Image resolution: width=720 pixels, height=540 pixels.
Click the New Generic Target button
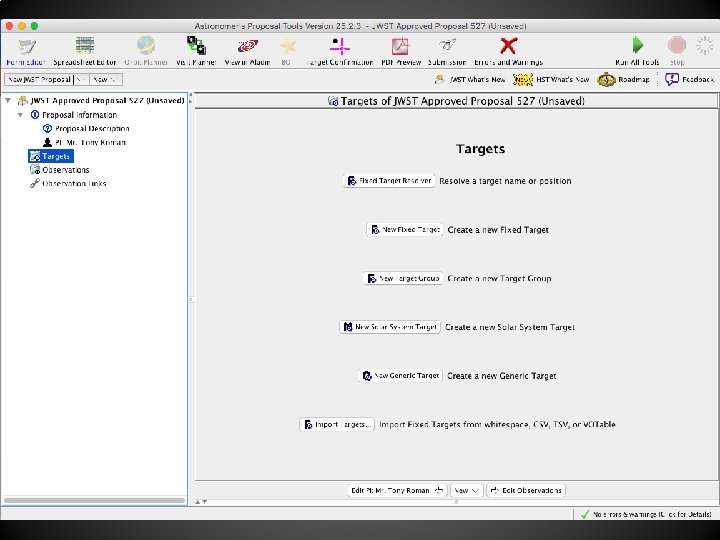[400, 376]
